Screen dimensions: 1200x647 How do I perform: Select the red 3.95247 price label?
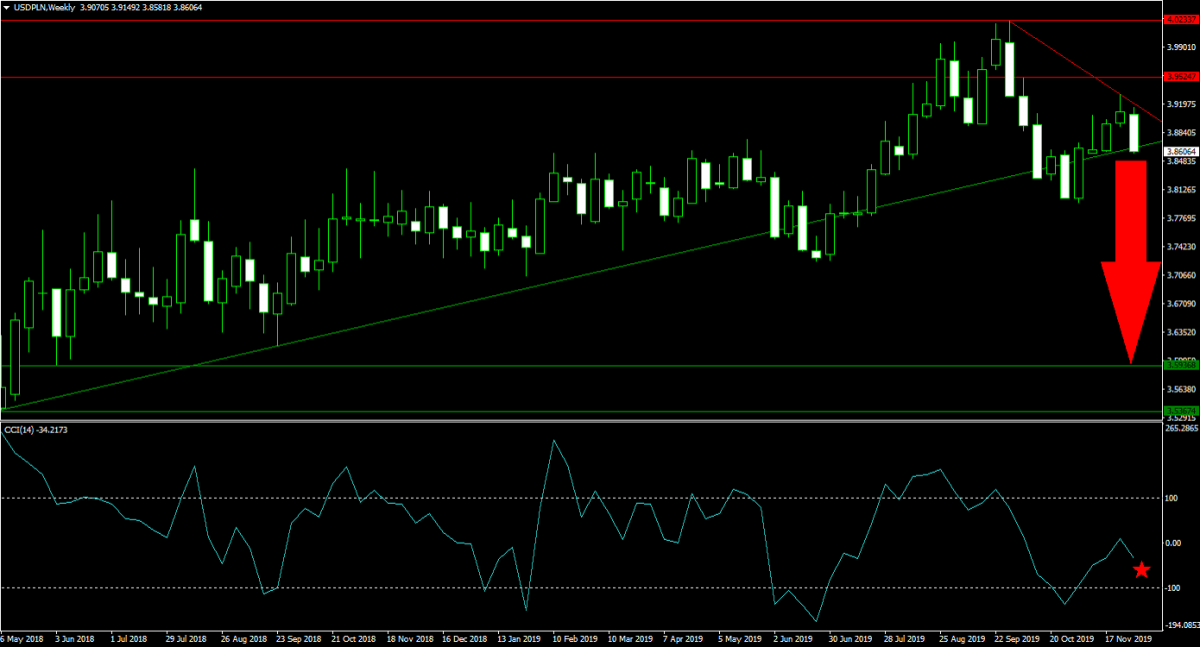click(1182, 76)
